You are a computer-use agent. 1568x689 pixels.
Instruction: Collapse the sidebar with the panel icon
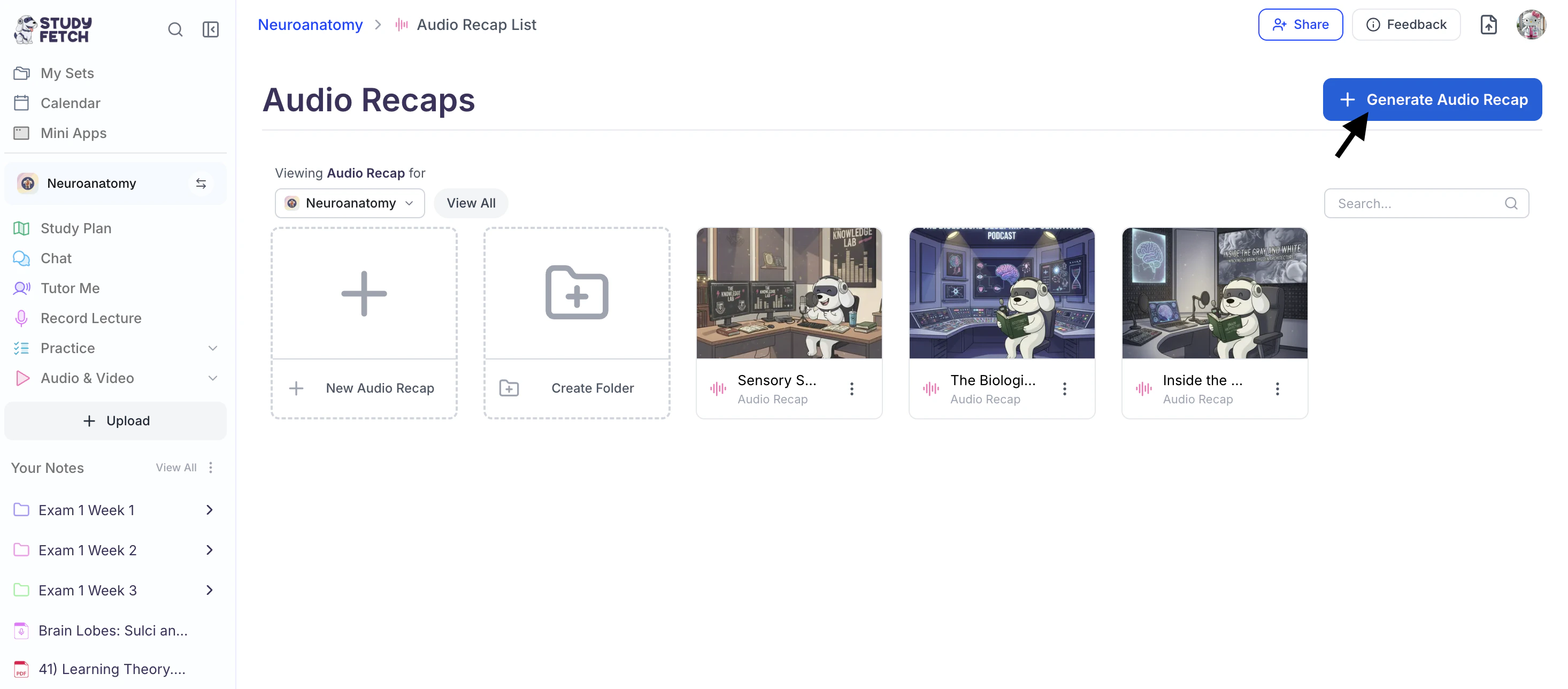tap(210, 29)
